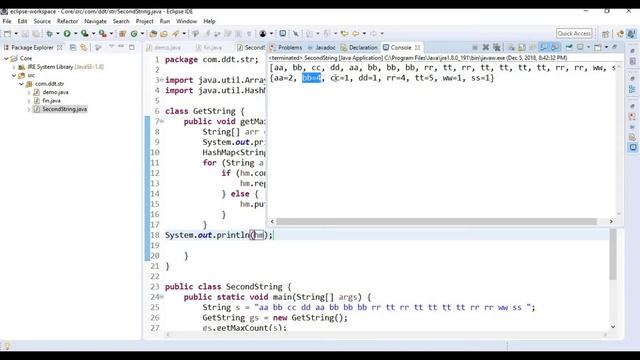Maximize the Package Explorer view

(132, 47)
